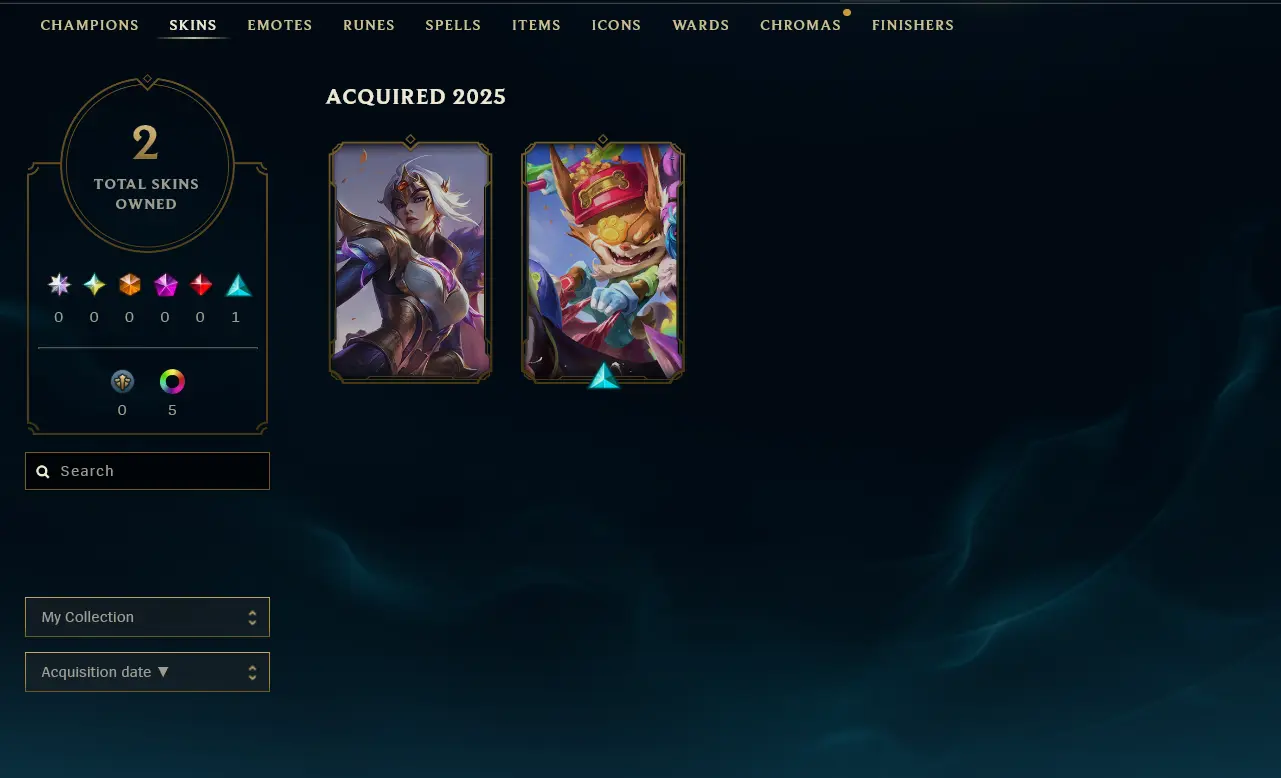The width and height of the screenshot is (1281, 778).
Task: Click the rainbow chromas ring icon
Action: tap(172, 381)
